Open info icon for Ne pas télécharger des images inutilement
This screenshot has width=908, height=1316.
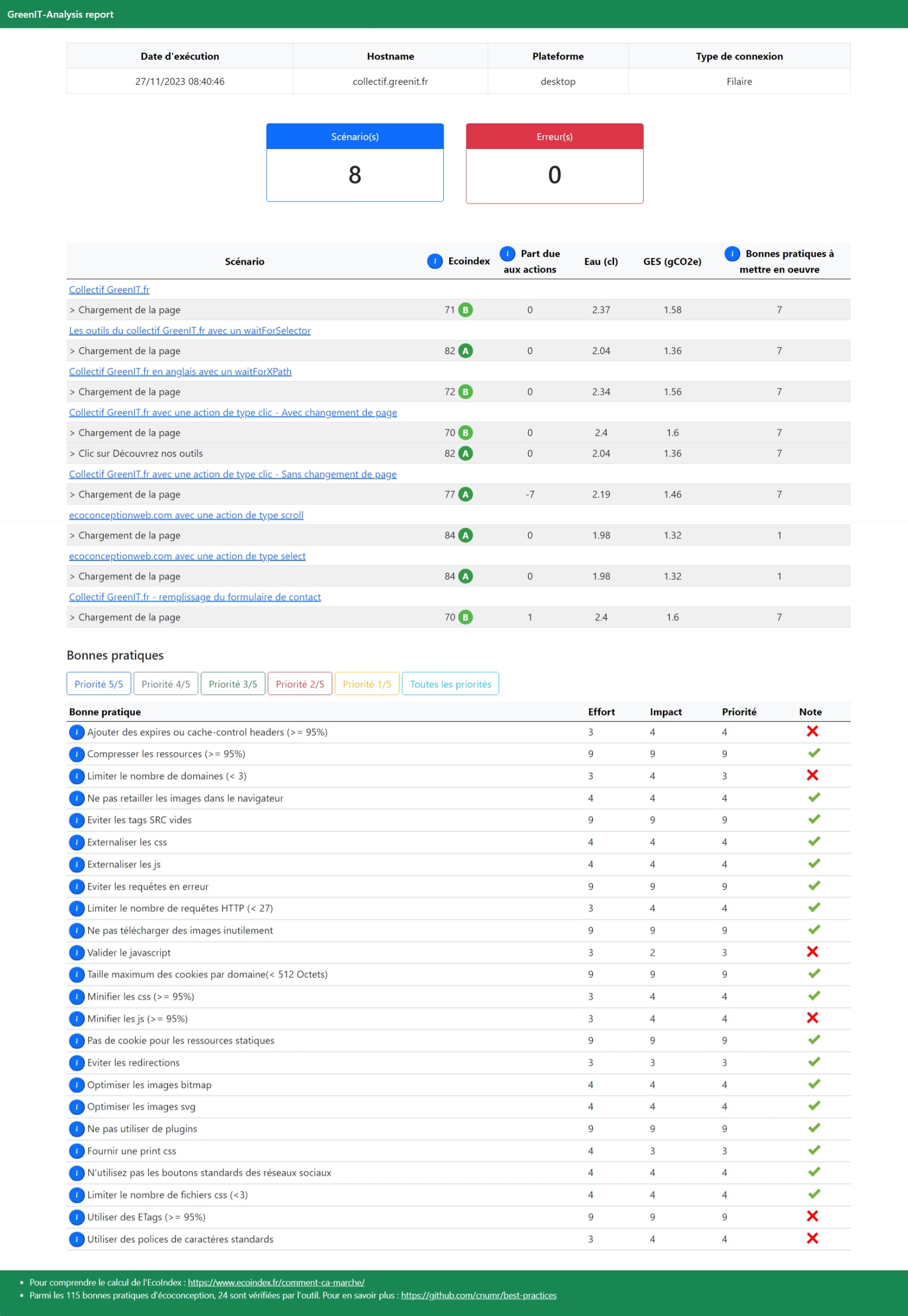(x=76, y=931)
